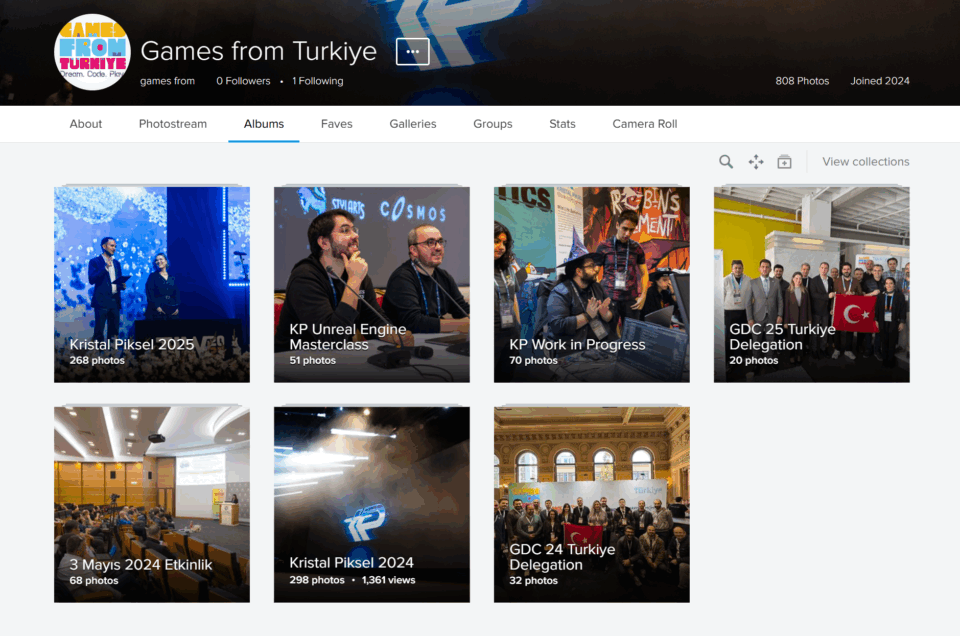The height and width of the screenshot is (636, 960).
Task: Open the KP Unreal Engine Masterclass album
Action: tap(372, 285)
